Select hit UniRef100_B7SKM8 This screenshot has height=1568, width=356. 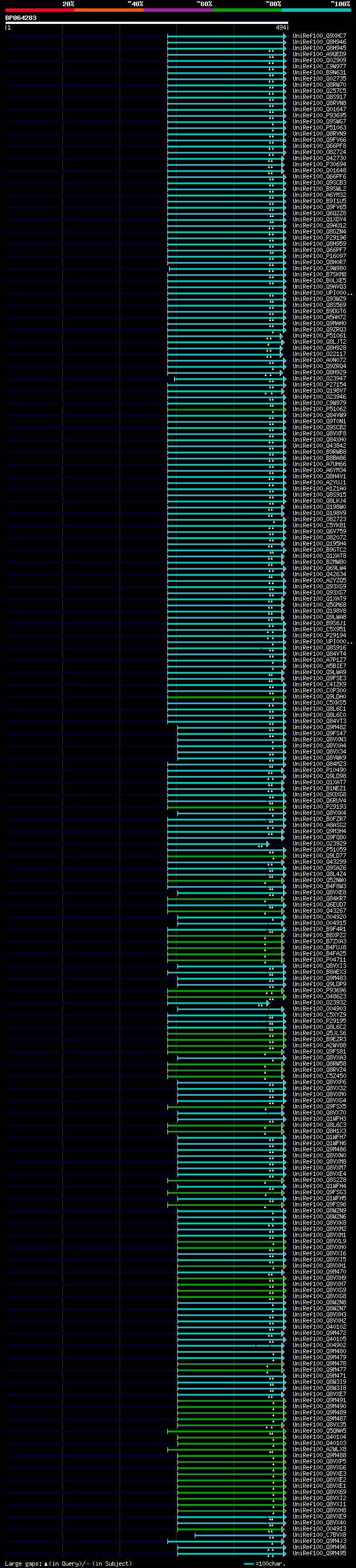319,275
